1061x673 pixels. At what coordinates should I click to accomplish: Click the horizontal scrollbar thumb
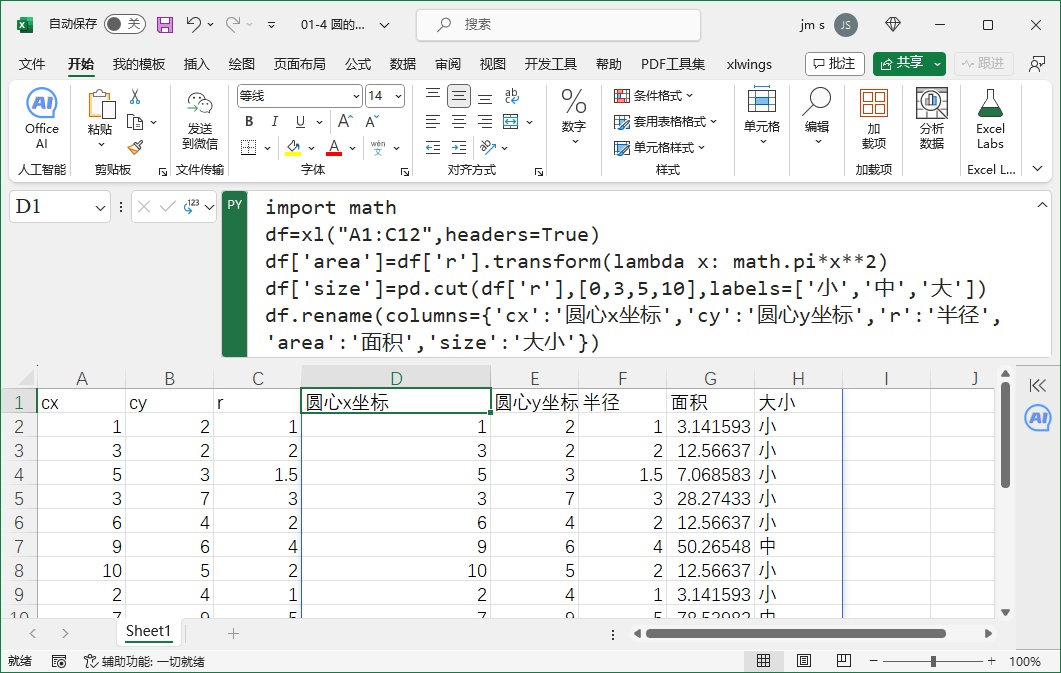point(796,634)
